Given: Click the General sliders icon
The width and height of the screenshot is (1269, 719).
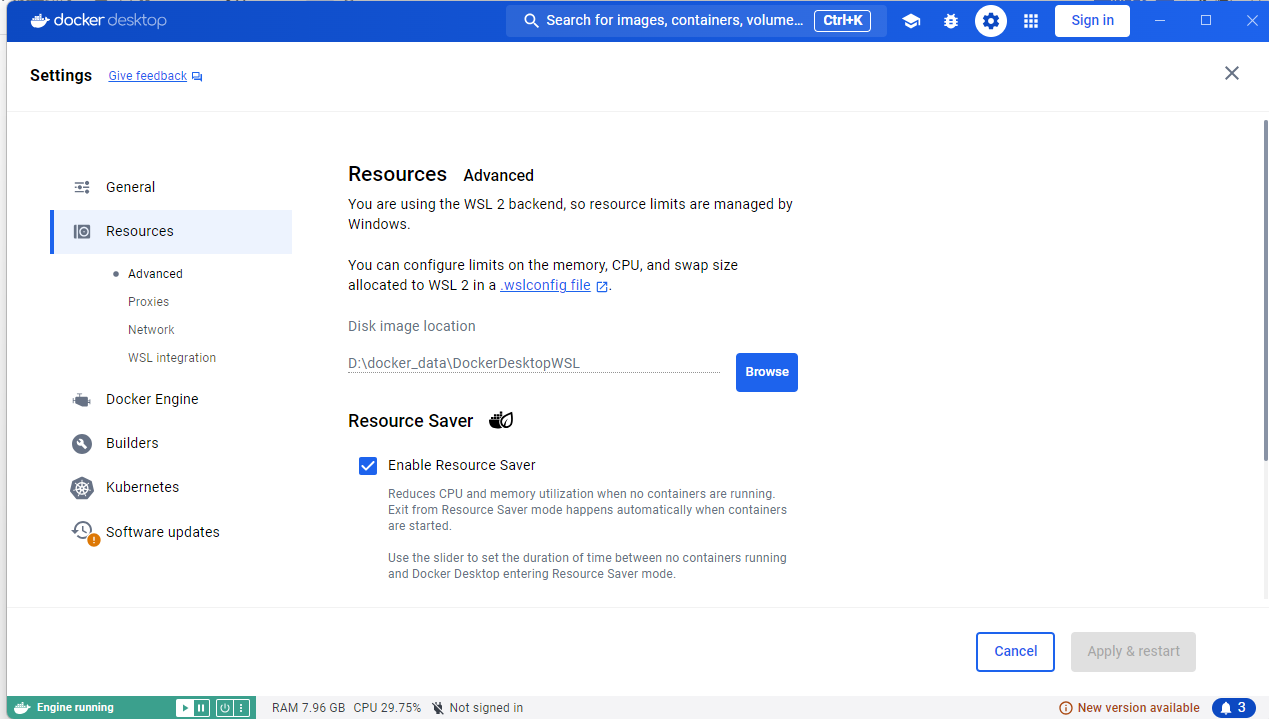Looking at the screenshot, I should click(82, 187).
